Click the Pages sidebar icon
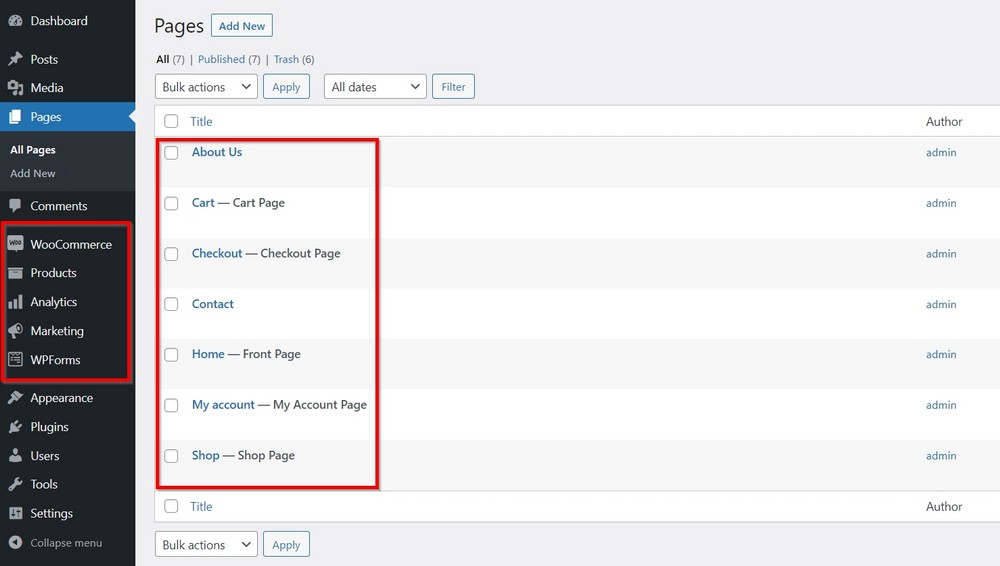 point(15,117)
